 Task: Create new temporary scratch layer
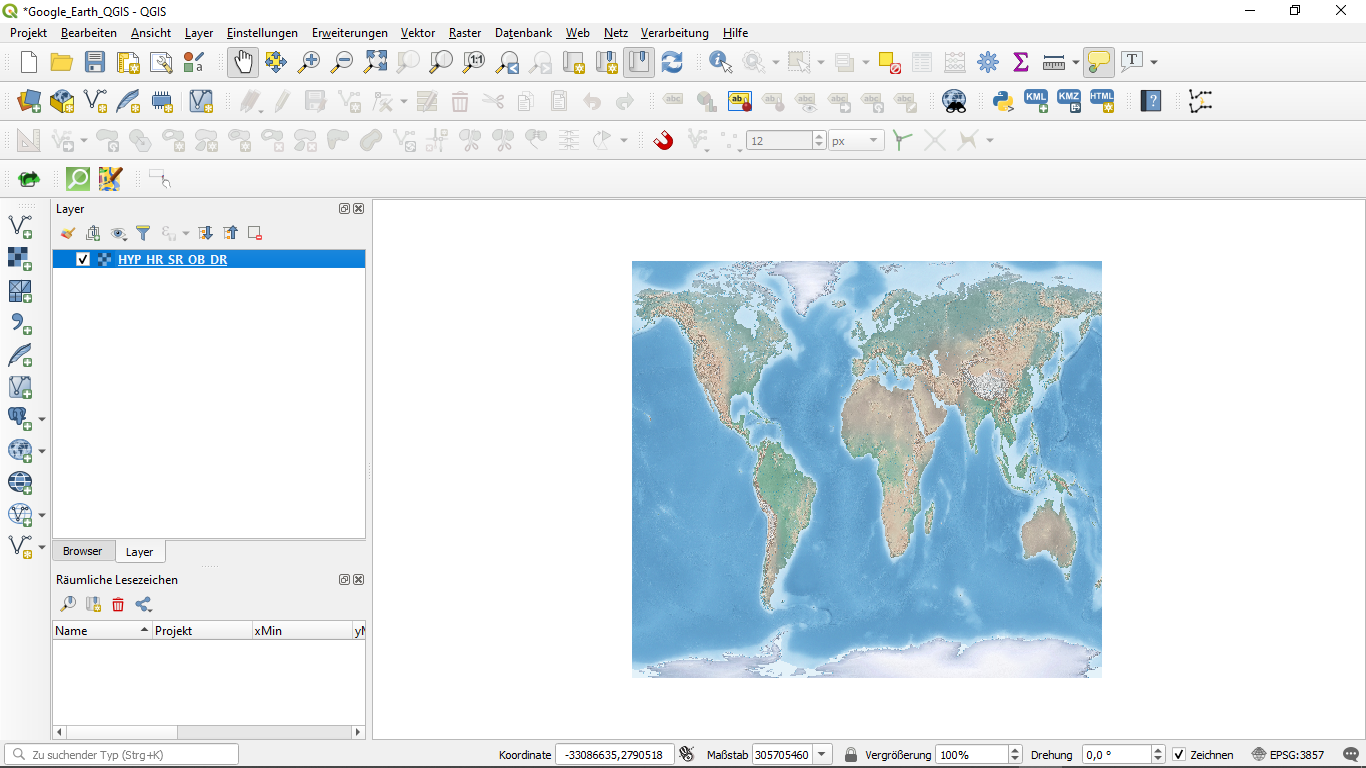click(x=161, y=101)
